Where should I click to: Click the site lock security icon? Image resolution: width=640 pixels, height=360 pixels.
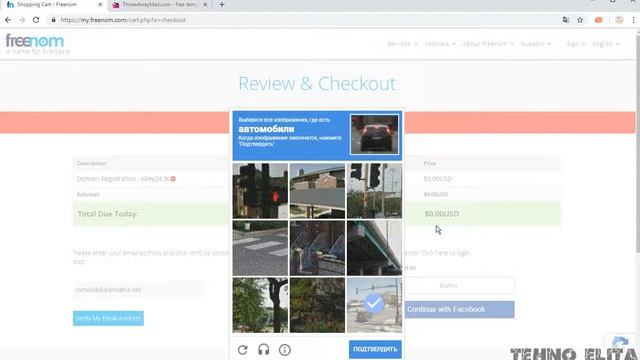[x=53, y=20]
